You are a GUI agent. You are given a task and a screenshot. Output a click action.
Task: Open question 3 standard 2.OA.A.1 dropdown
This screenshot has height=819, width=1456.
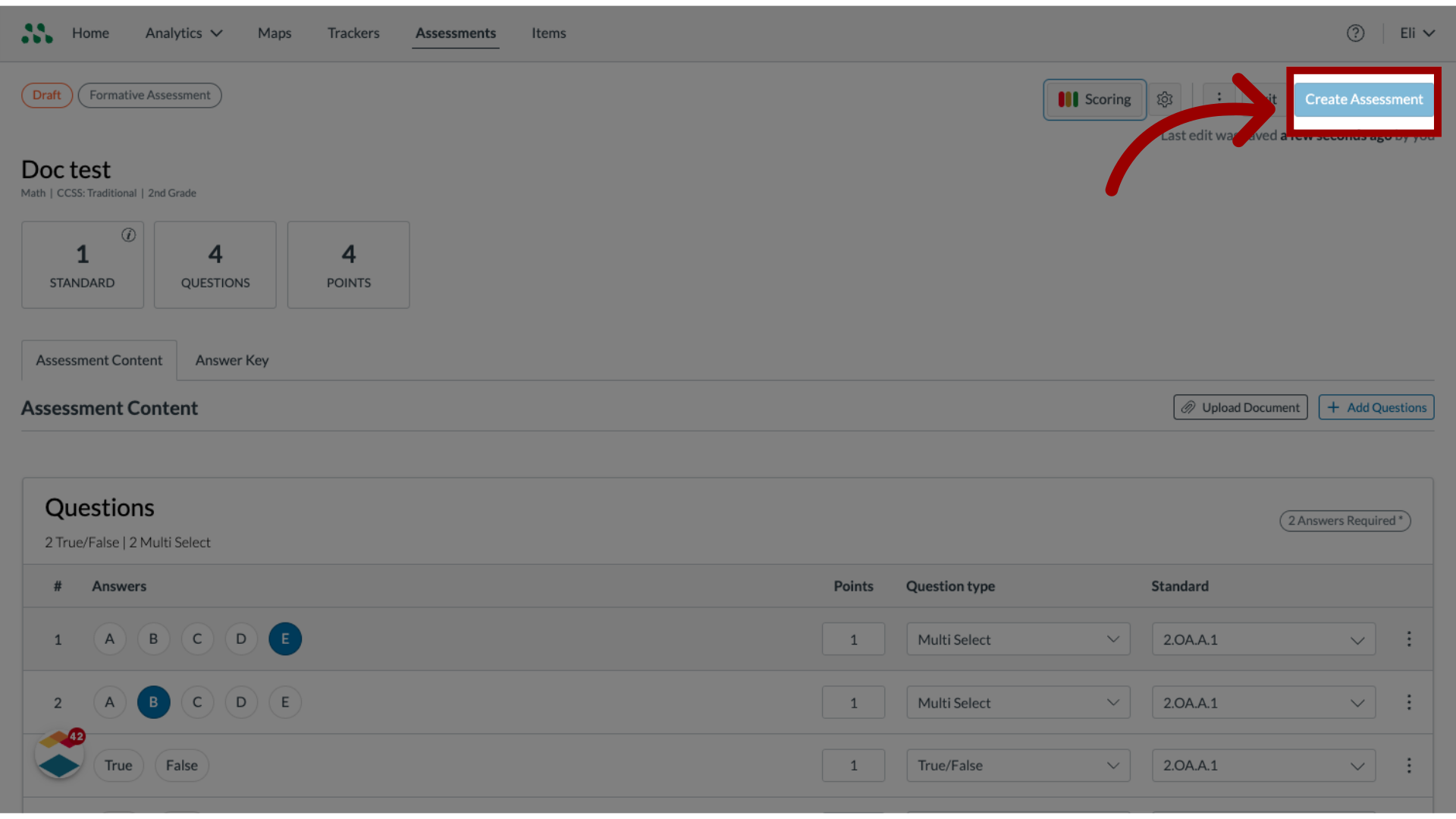1263,766
